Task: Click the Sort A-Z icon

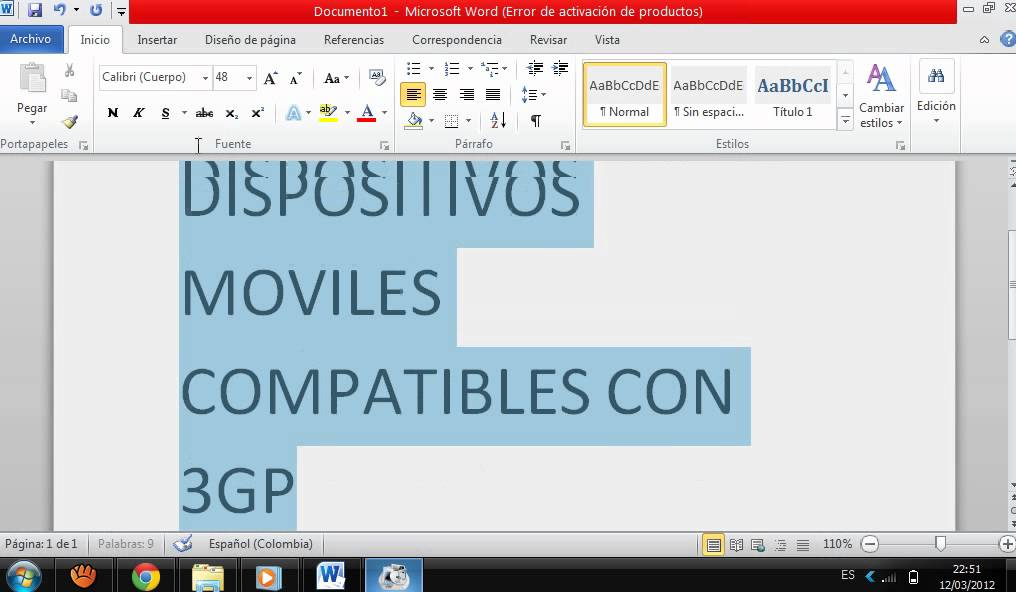Action: point(498,121)
